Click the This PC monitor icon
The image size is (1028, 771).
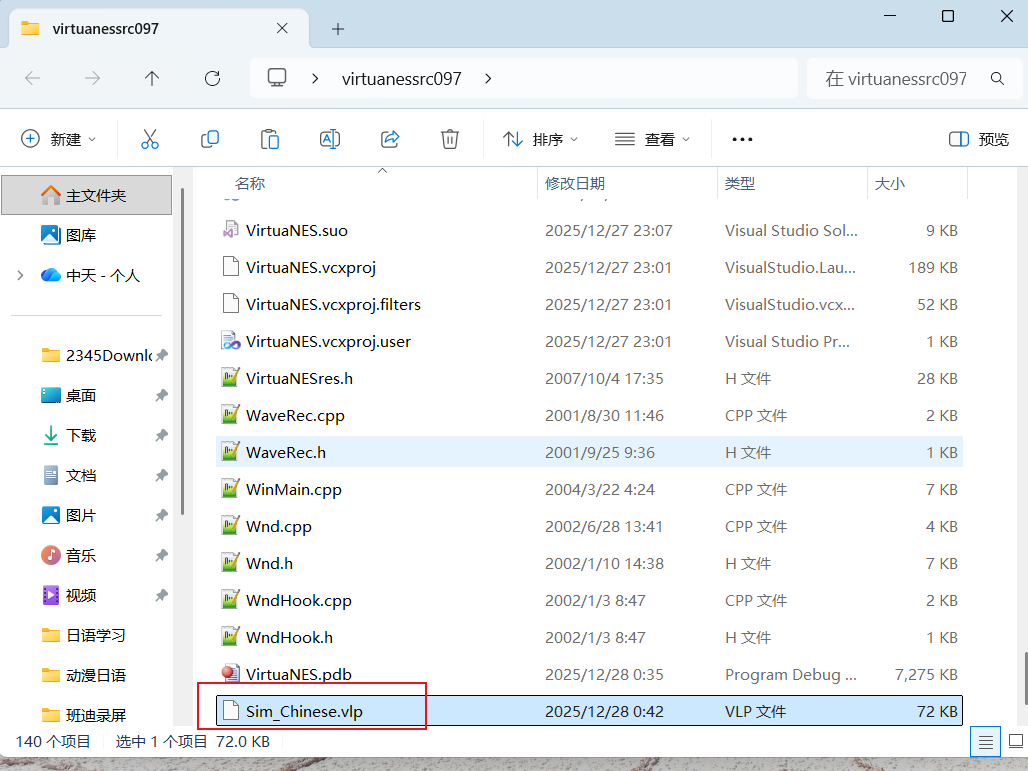coord(277,78)
